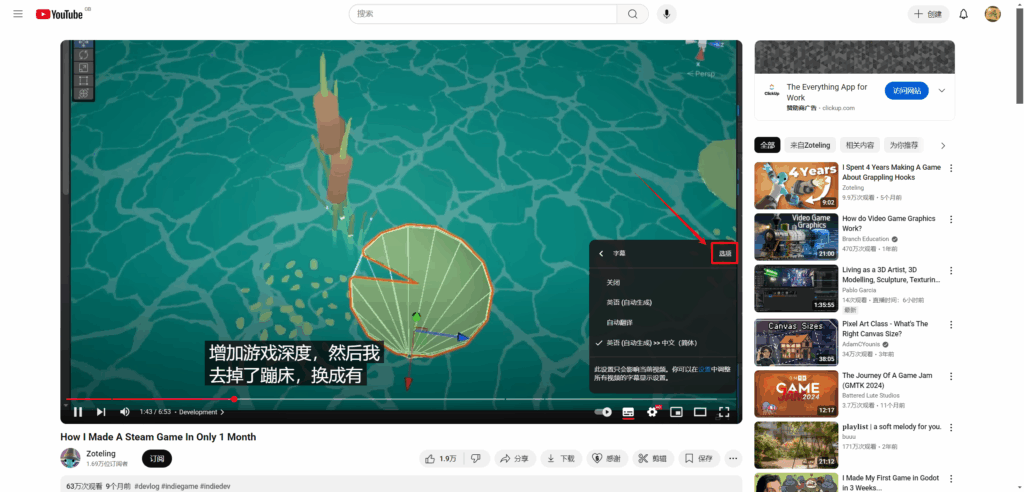Enter fullscreen mode
The width and height of the screenshot is (1024, 492).
(x=724, y=412)
